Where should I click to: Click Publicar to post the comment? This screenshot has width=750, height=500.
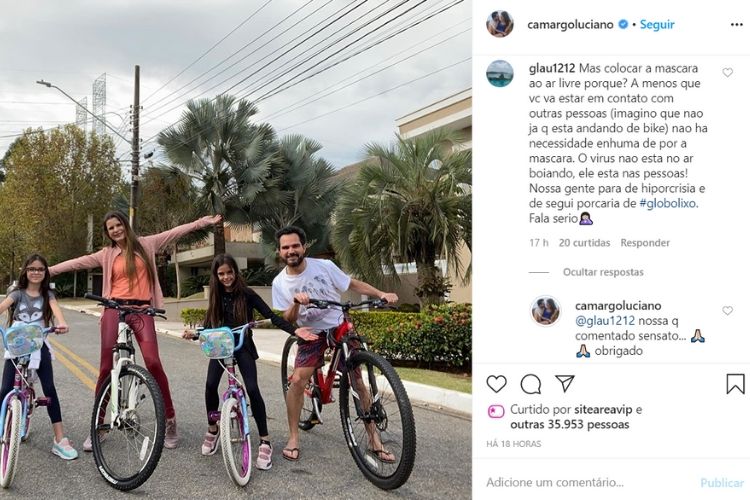tap(722, 483)
